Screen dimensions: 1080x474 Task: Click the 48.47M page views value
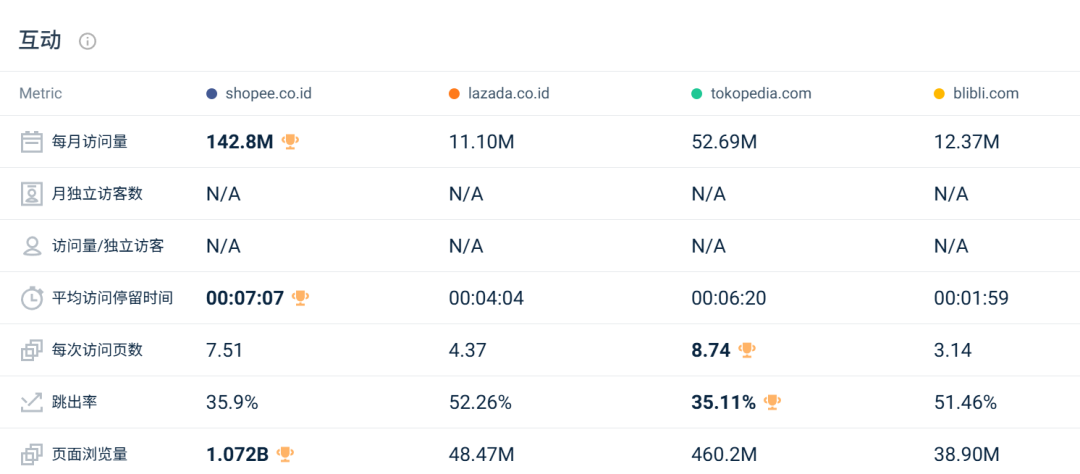tap(481, 455)
